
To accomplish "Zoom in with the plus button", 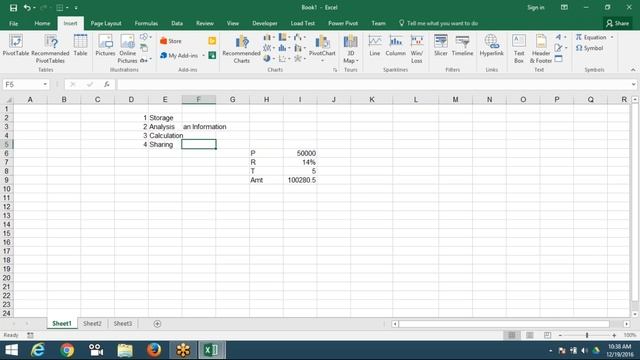I will (x=614, y=335).
